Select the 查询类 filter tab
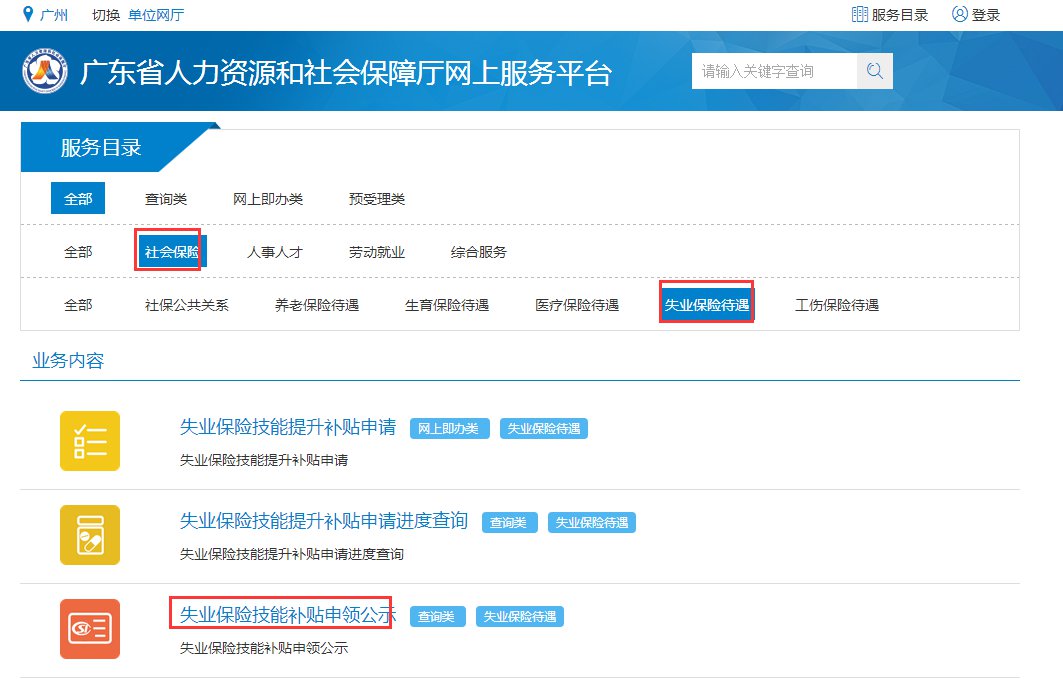This screenshot has height=679, width=1063. click(166, 199)
